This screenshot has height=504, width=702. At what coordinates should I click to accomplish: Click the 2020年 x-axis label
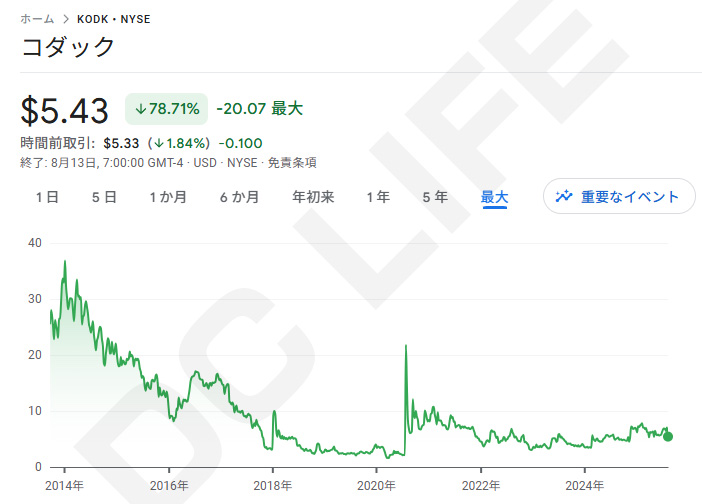tap(376, 485)
